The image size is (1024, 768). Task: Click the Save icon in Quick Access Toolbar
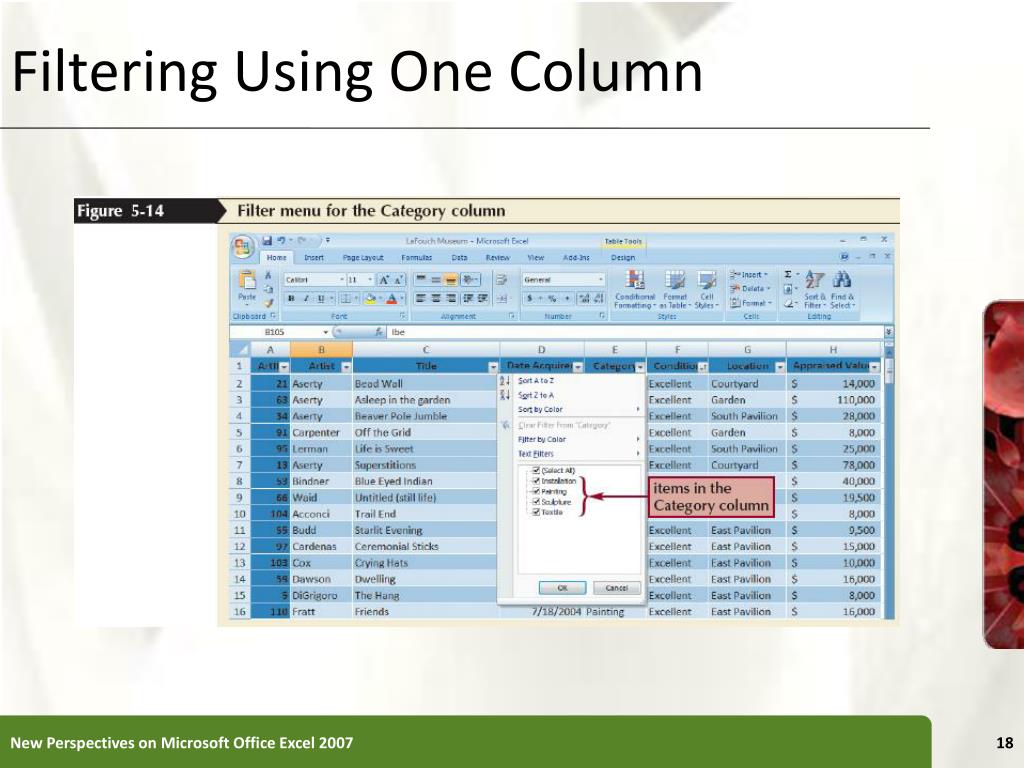pyautogui.click(x=268, y=241)
